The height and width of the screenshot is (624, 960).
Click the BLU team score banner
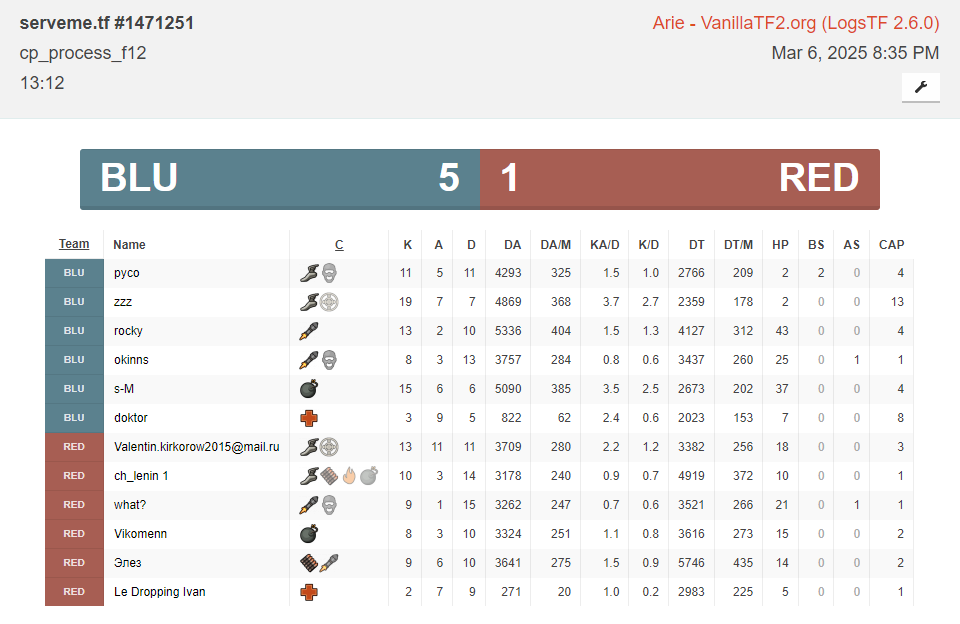280,179
